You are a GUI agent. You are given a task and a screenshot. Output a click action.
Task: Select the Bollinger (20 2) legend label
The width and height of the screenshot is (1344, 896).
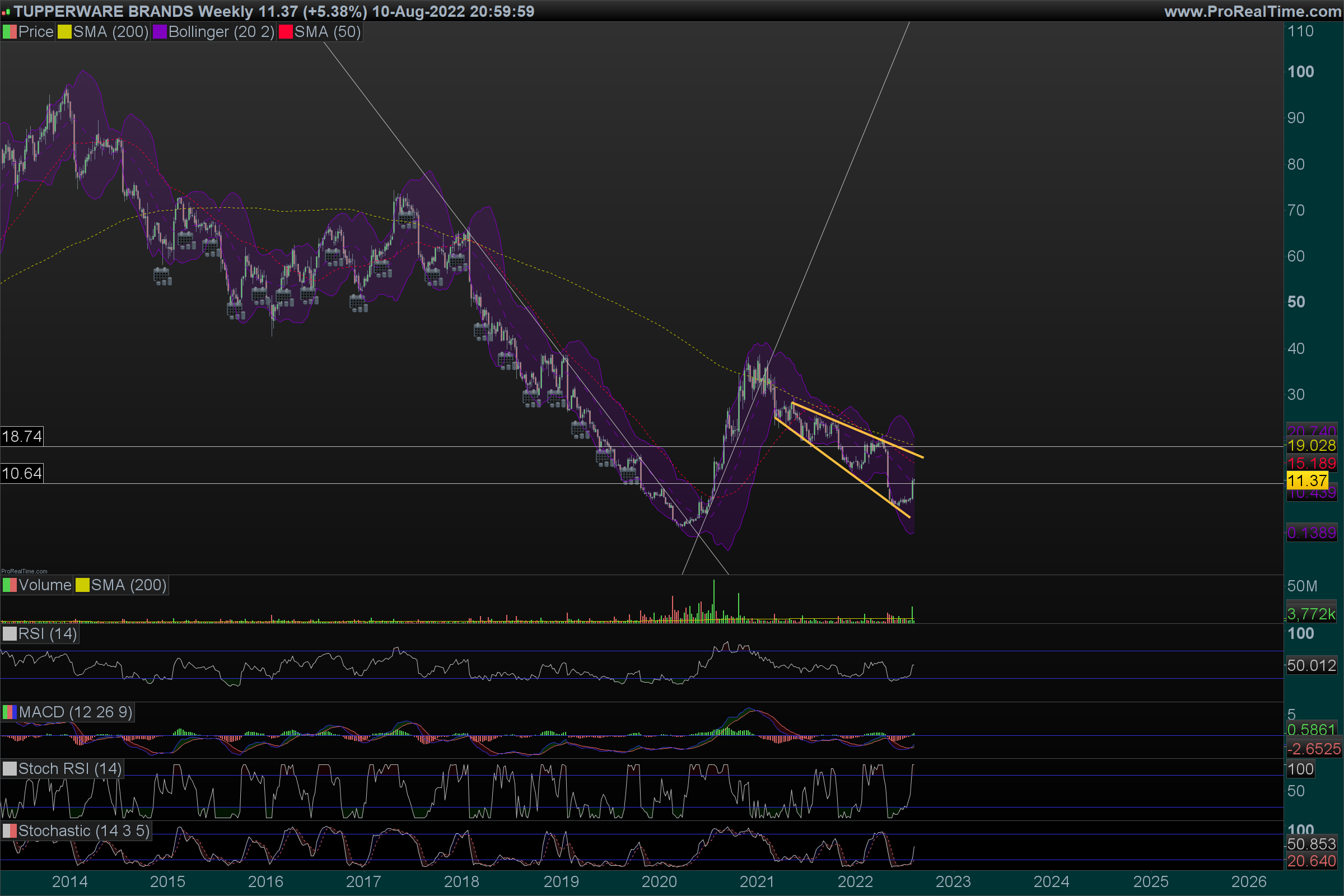tap(221, 32)
